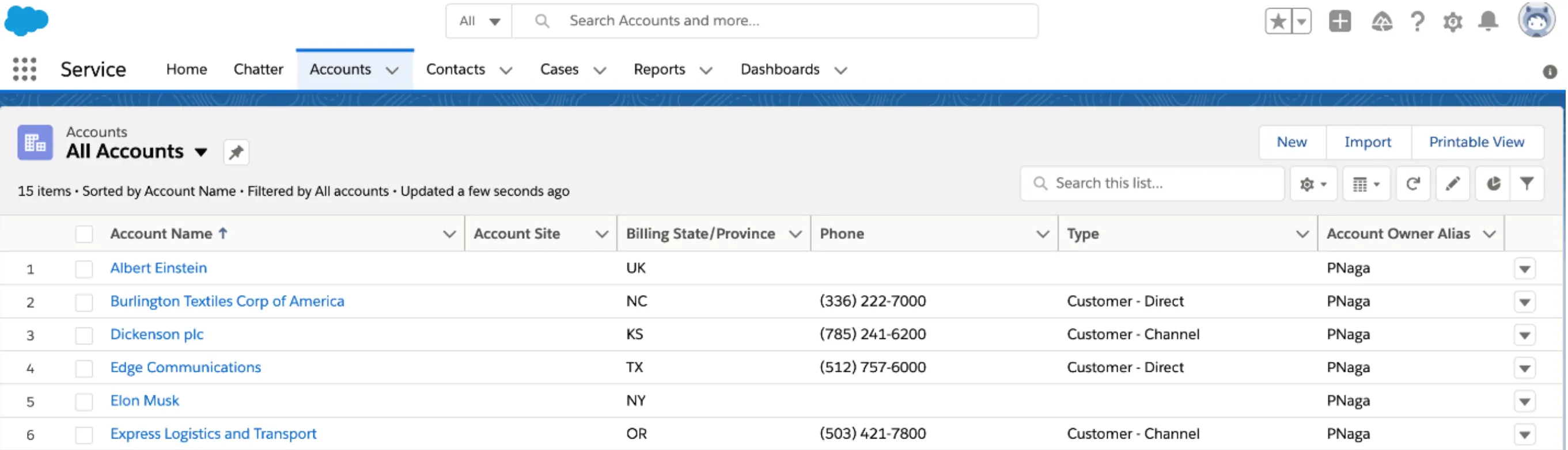Show charts panel icon

pos(1493,184)
